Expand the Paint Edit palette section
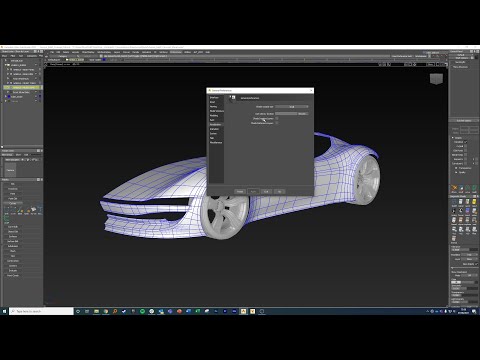Viewport: 480px width, 360px height. (13, 199)
